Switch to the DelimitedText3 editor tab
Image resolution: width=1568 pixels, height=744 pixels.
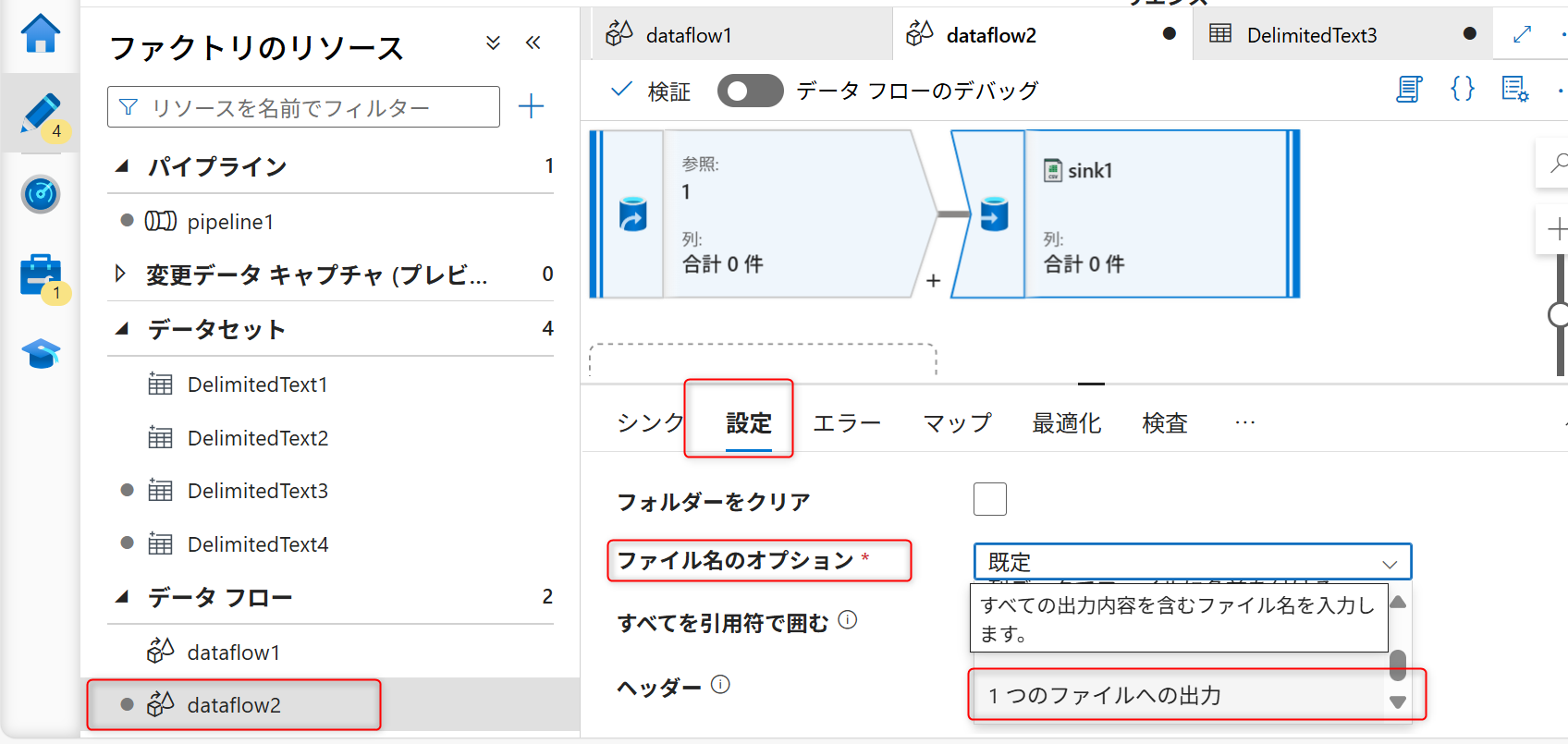click(1342, 35)
